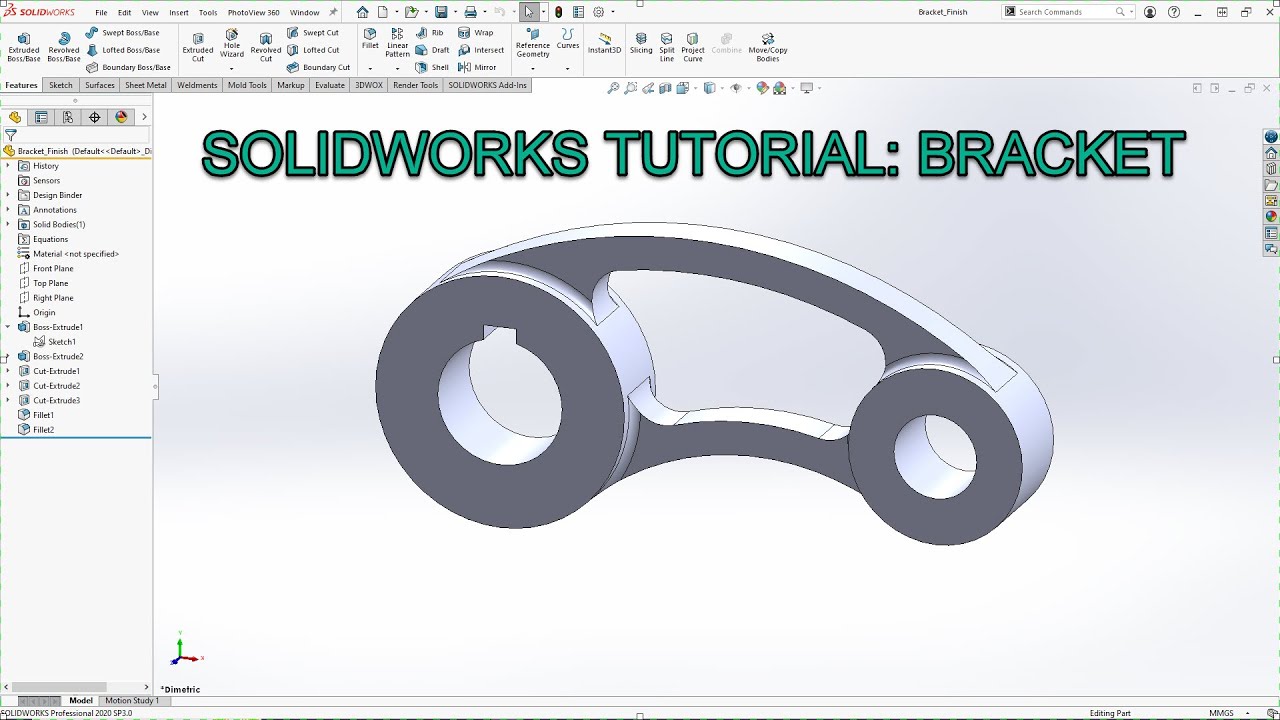Viewport: 1280px width, 720px height.
Task: Choose the Lofted Boss/Base tool
Action: pyautogui.click(x=123, y=50)
